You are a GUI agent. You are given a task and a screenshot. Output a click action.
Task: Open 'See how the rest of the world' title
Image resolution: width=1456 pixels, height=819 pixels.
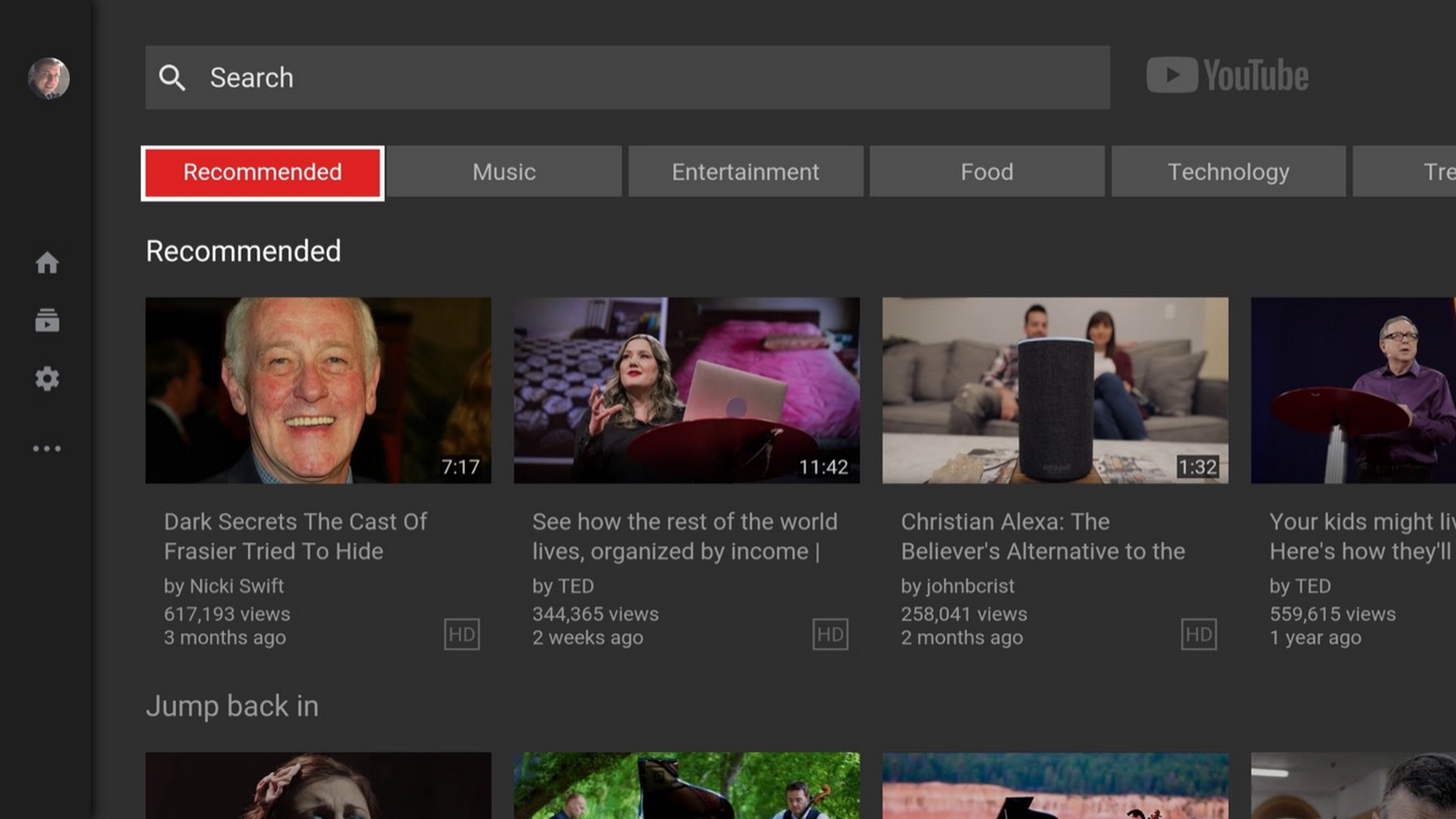tap(684, 536)
